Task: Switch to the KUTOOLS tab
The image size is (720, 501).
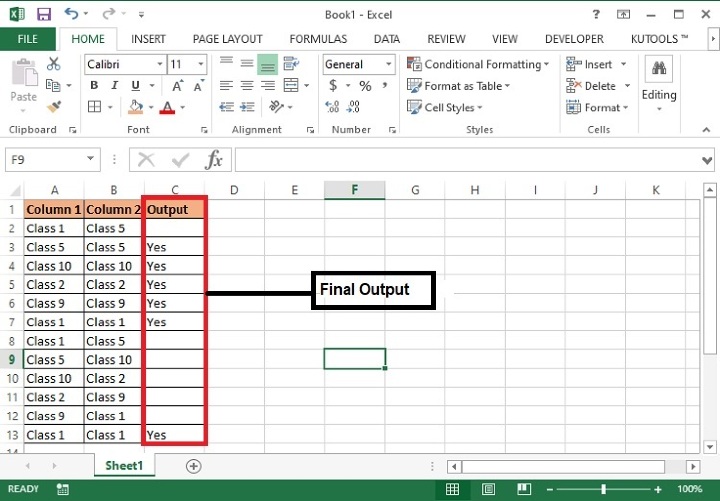Action: (x=659, y=39)
